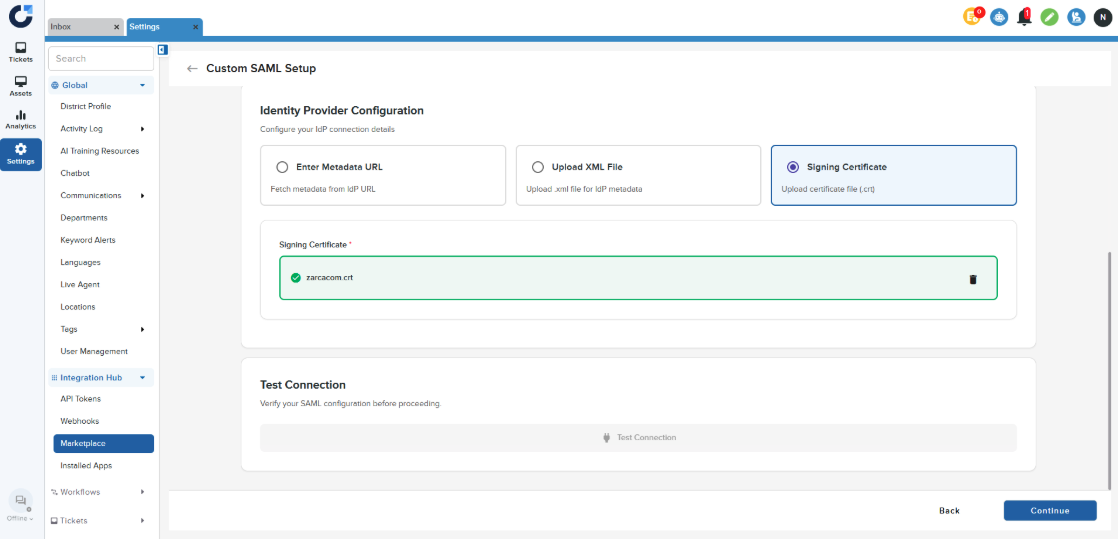The height and width of the screenshot is (539, 1118).
Task: Click the Test Connection button
Action: [x=638, y=438]
